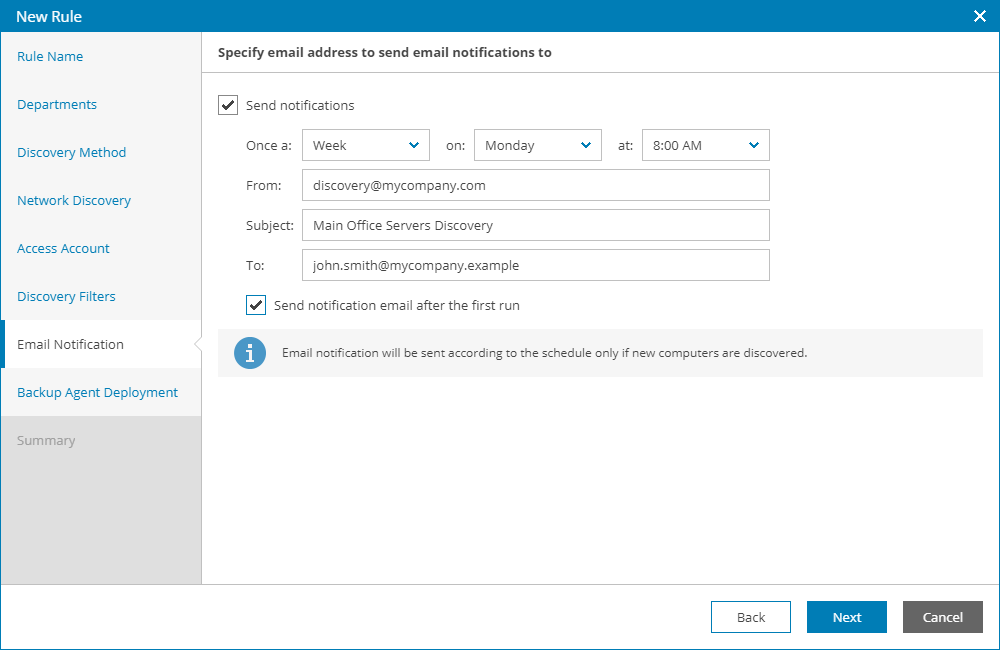Open the Access Account step

(x=63, y=249)
